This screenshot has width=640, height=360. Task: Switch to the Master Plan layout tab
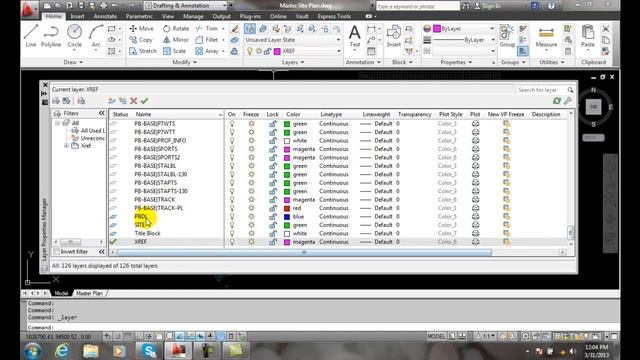(89, 293)
